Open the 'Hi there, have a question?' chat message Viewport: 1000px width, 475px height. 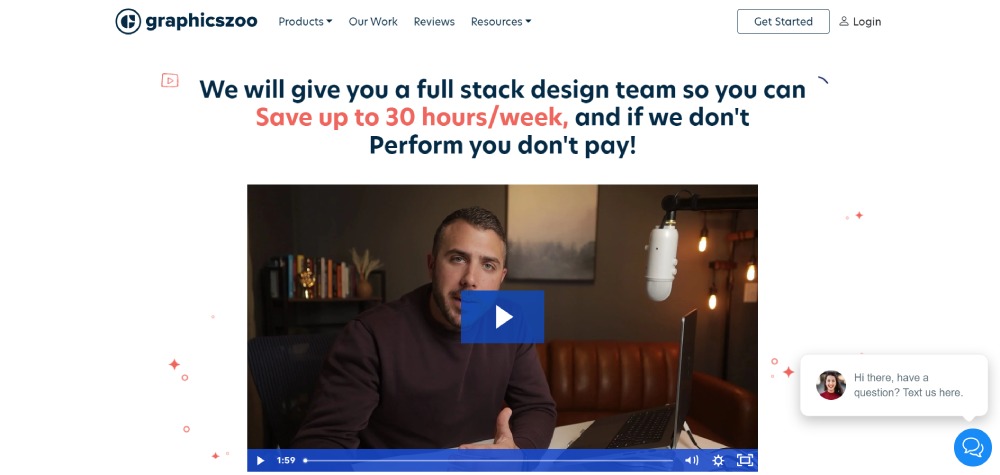point(908,385)
